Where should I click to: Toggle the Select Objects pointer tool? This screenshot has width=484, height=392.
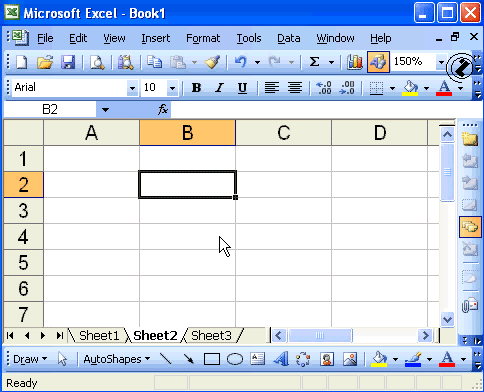coord(62,359)
